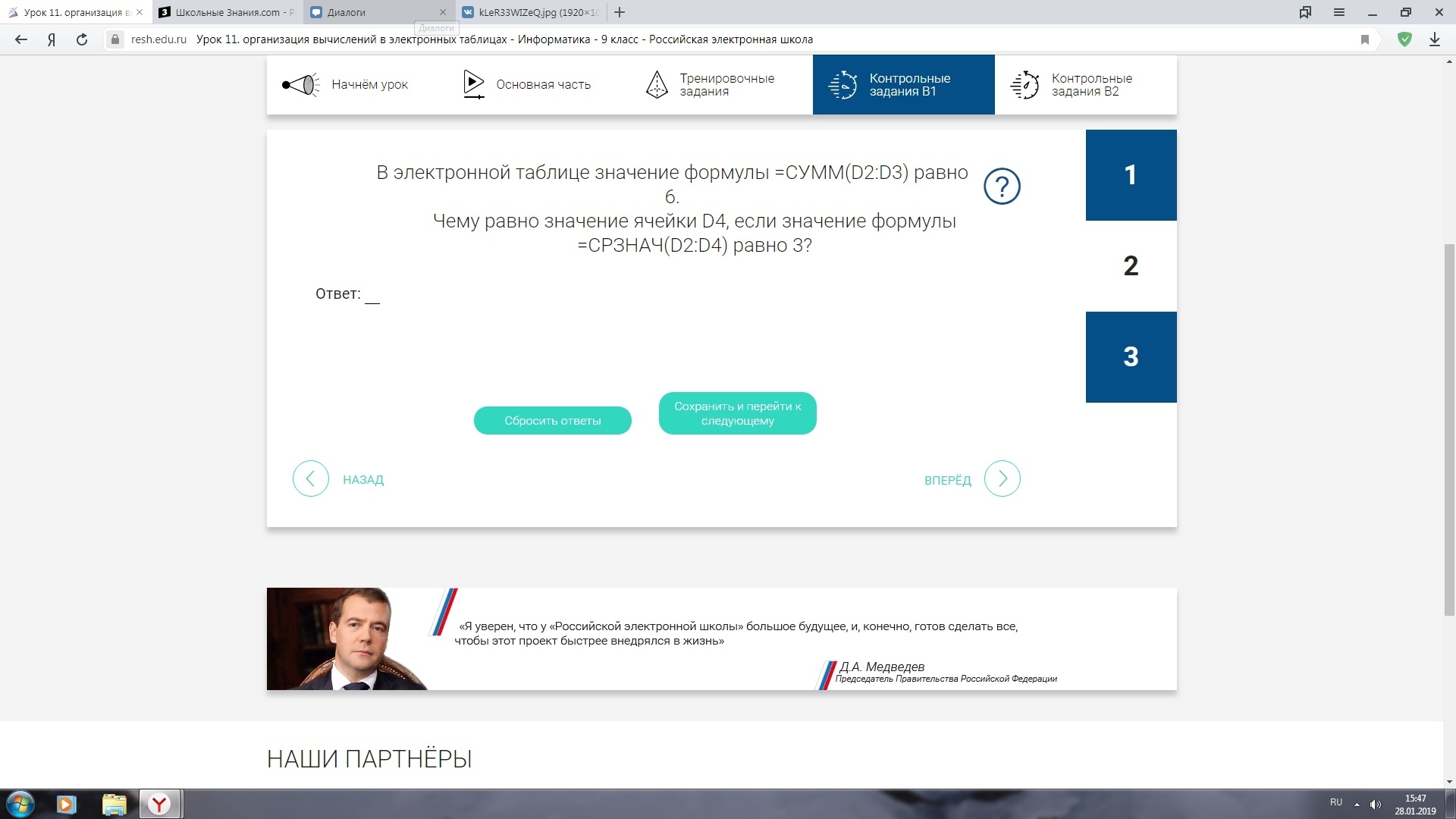Click the back arrow circle icon
Screen dimensions: 1456x819
[310, 479]
